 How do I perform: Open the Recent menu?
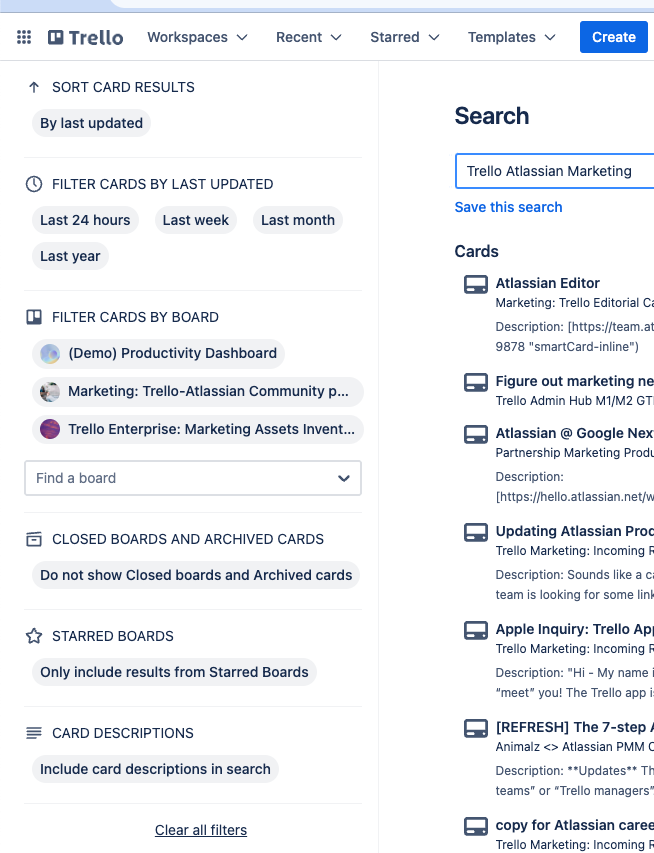point(308,37)
